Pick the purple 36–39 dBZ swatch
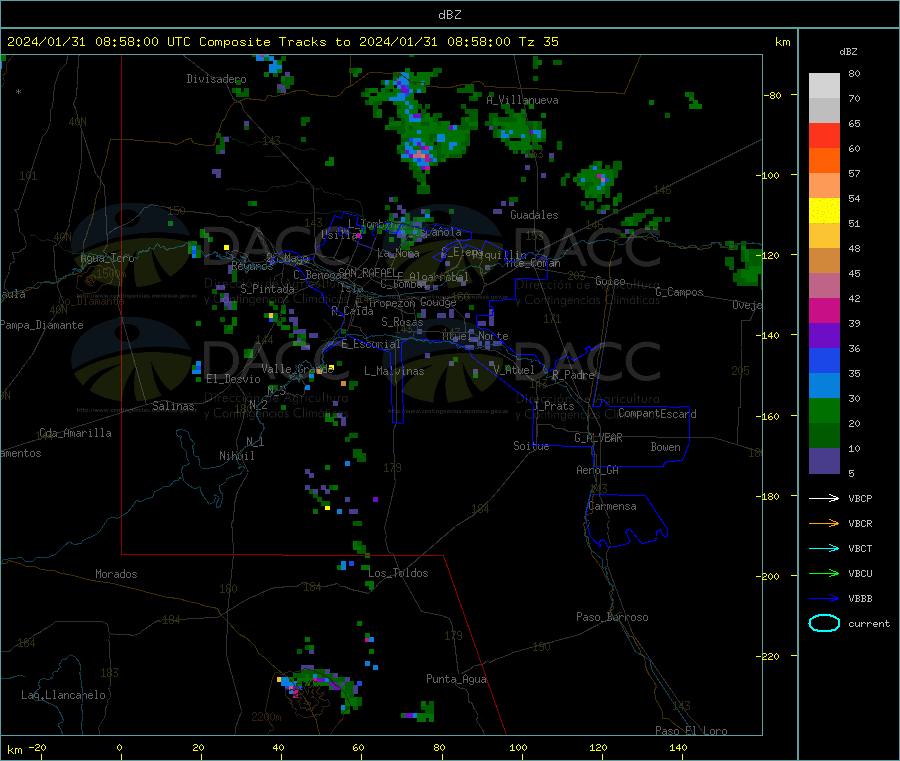Image resolution: width=900 pixels, height=761 pixels. [x=824, y=336]
